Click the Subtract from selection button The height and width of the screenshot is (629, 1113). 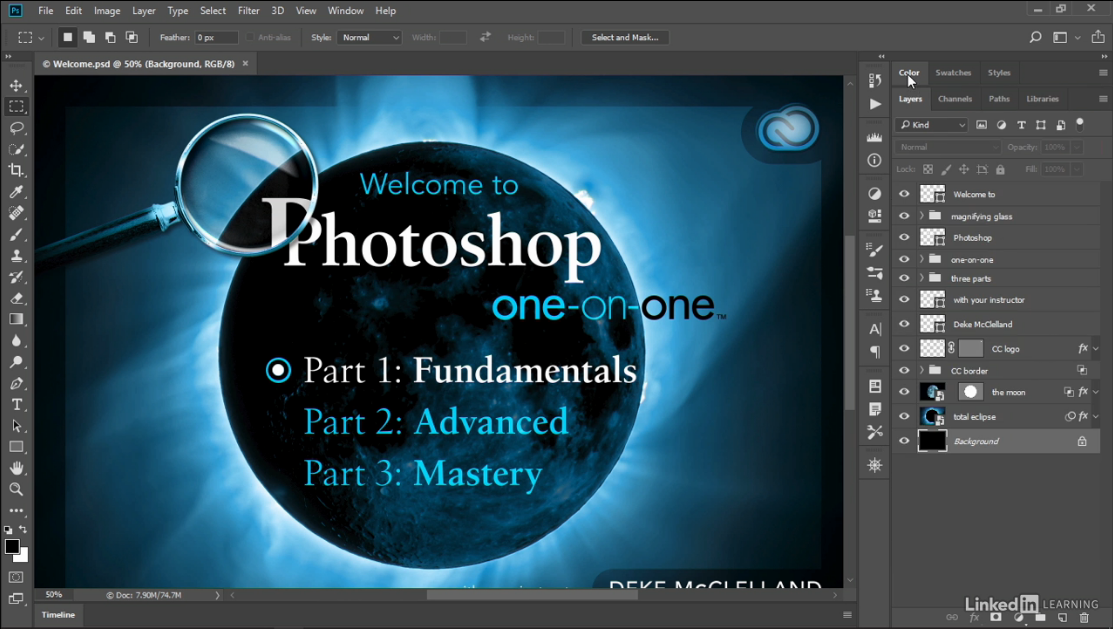click(x=110, y=38)
